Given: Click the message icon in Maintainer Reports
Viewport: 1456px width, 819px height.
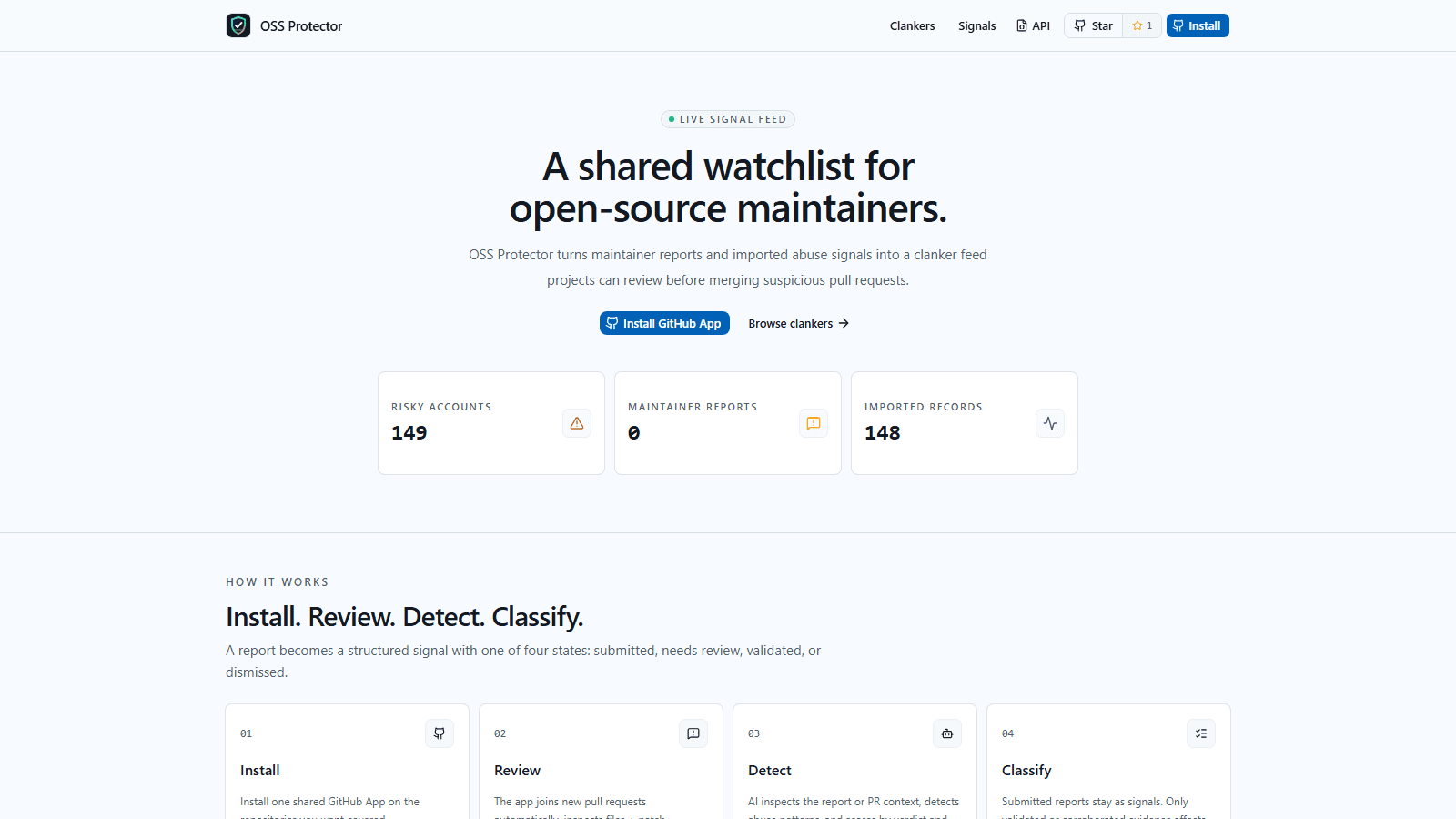Looking at the screenshot, I should pos(814,423).
